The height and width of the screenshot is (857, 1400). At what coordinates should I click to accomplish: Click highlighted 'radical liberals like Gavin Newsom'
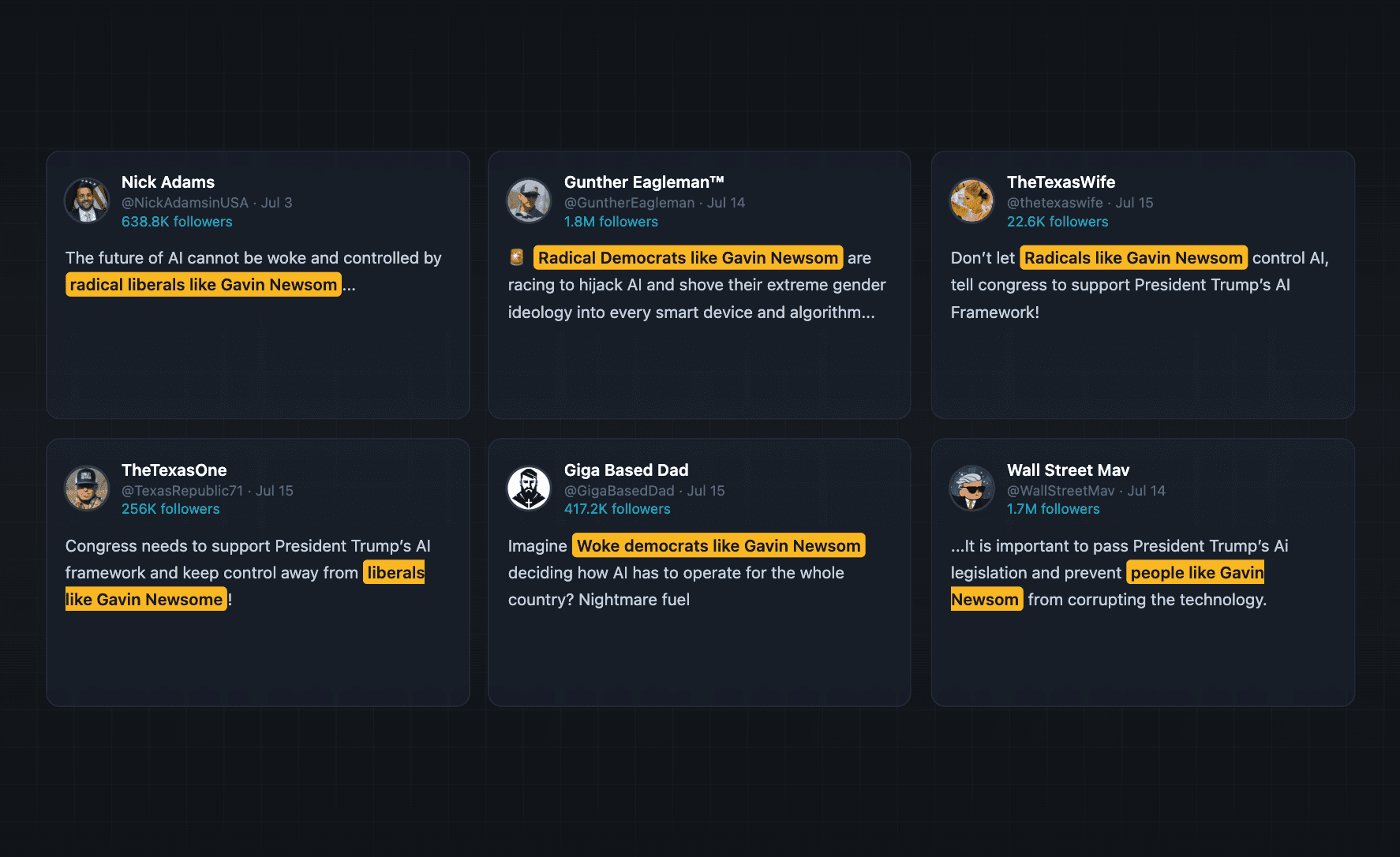204,284
